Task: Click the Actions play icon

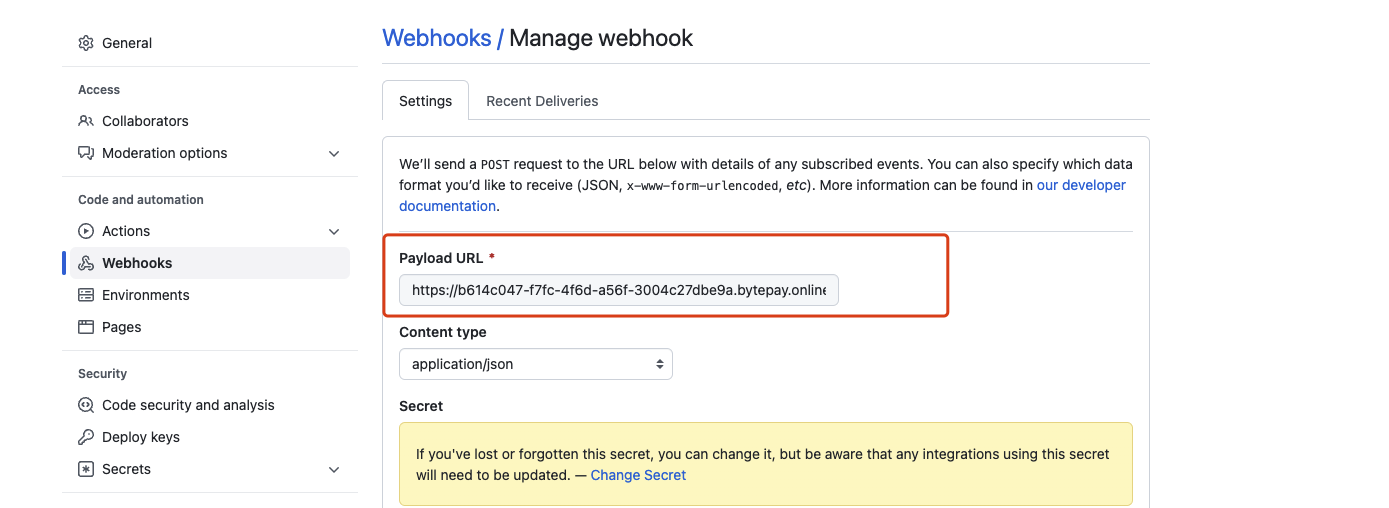Action: (86, 231)
